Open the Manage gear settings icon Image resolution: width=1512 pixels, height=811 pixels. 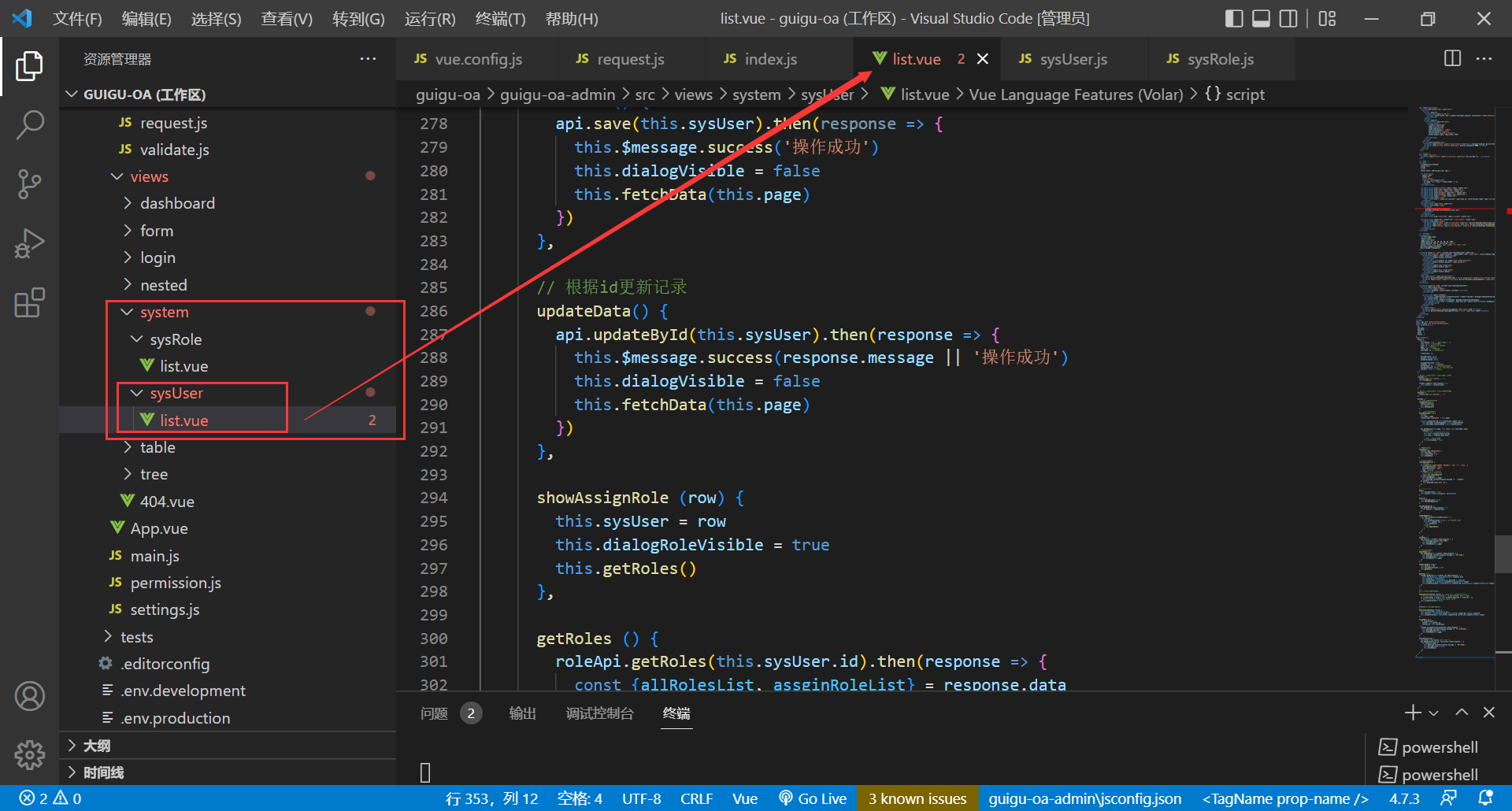pyautogui.click(x=29, y=755)
